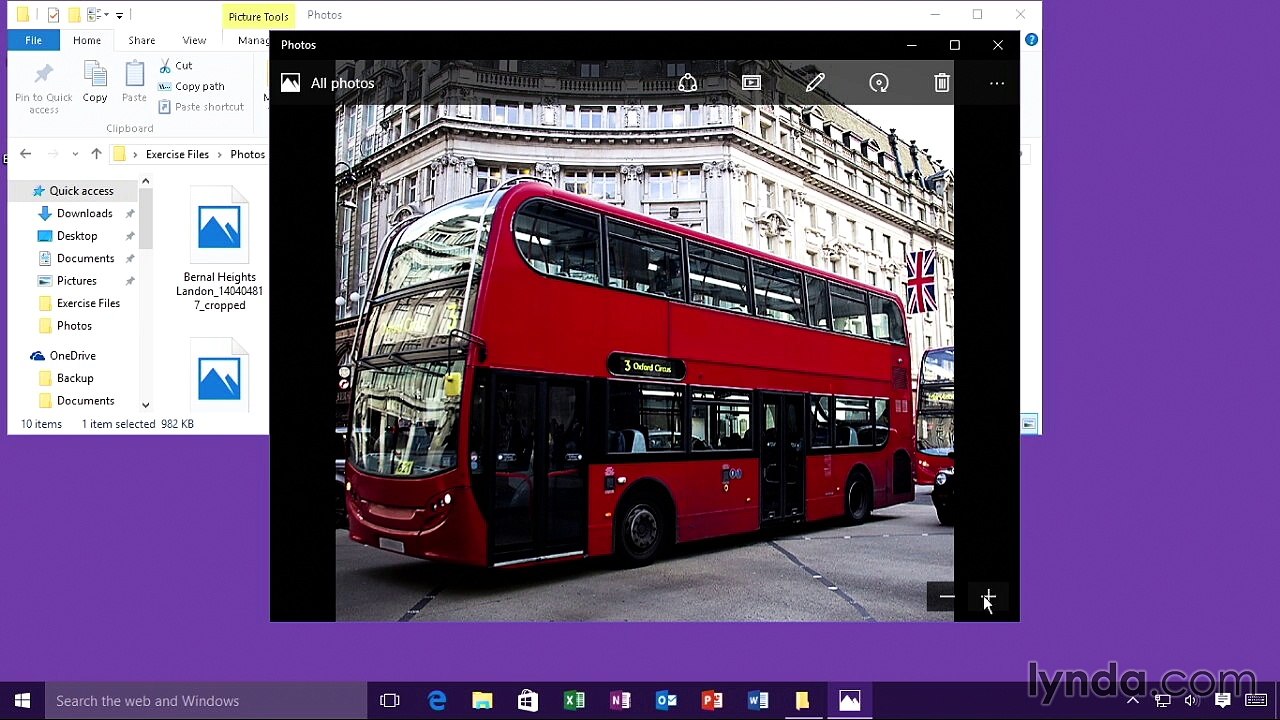Open Customize Quick Access Toolbar dropdown

coord(119,15)
